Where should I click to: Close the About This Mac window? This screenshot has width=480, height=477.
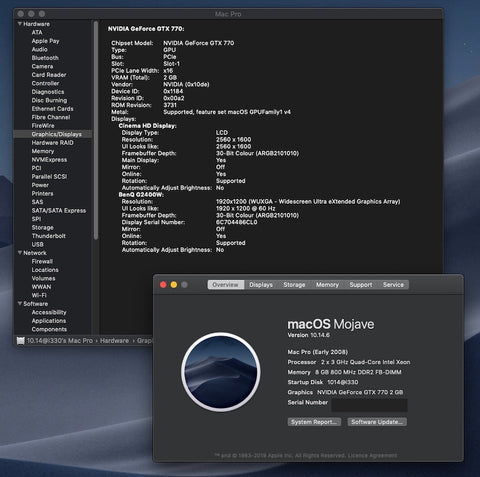tap(163, 285)
